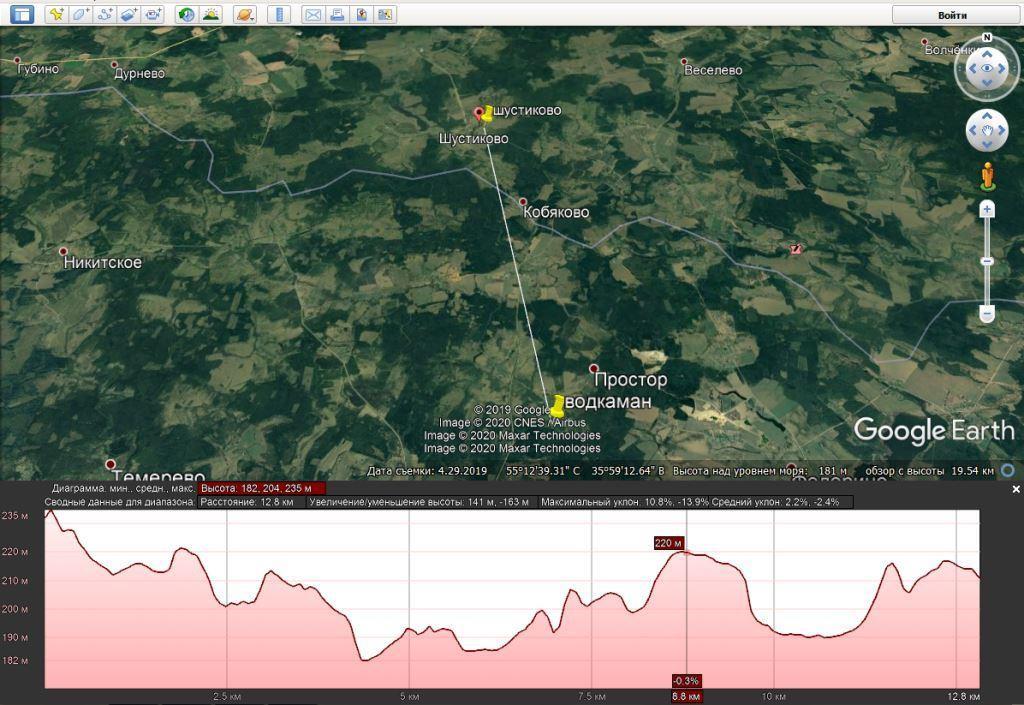Image resolution: width=1024 pixels, height=705 pixels.
Task: Click the Record a Tour camera icon
Action: click(153, 14)
